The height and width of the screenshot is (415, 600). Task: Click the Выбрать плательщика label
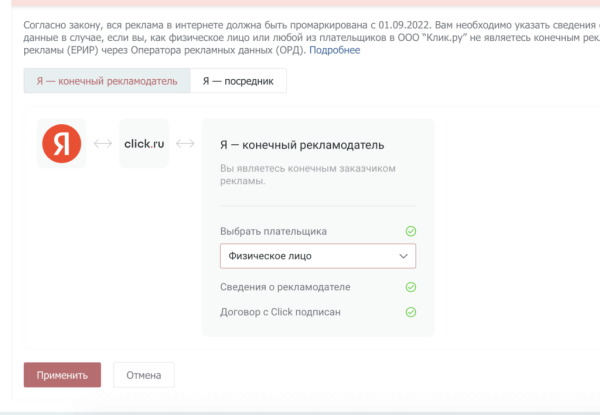click(x=273, y=231)
